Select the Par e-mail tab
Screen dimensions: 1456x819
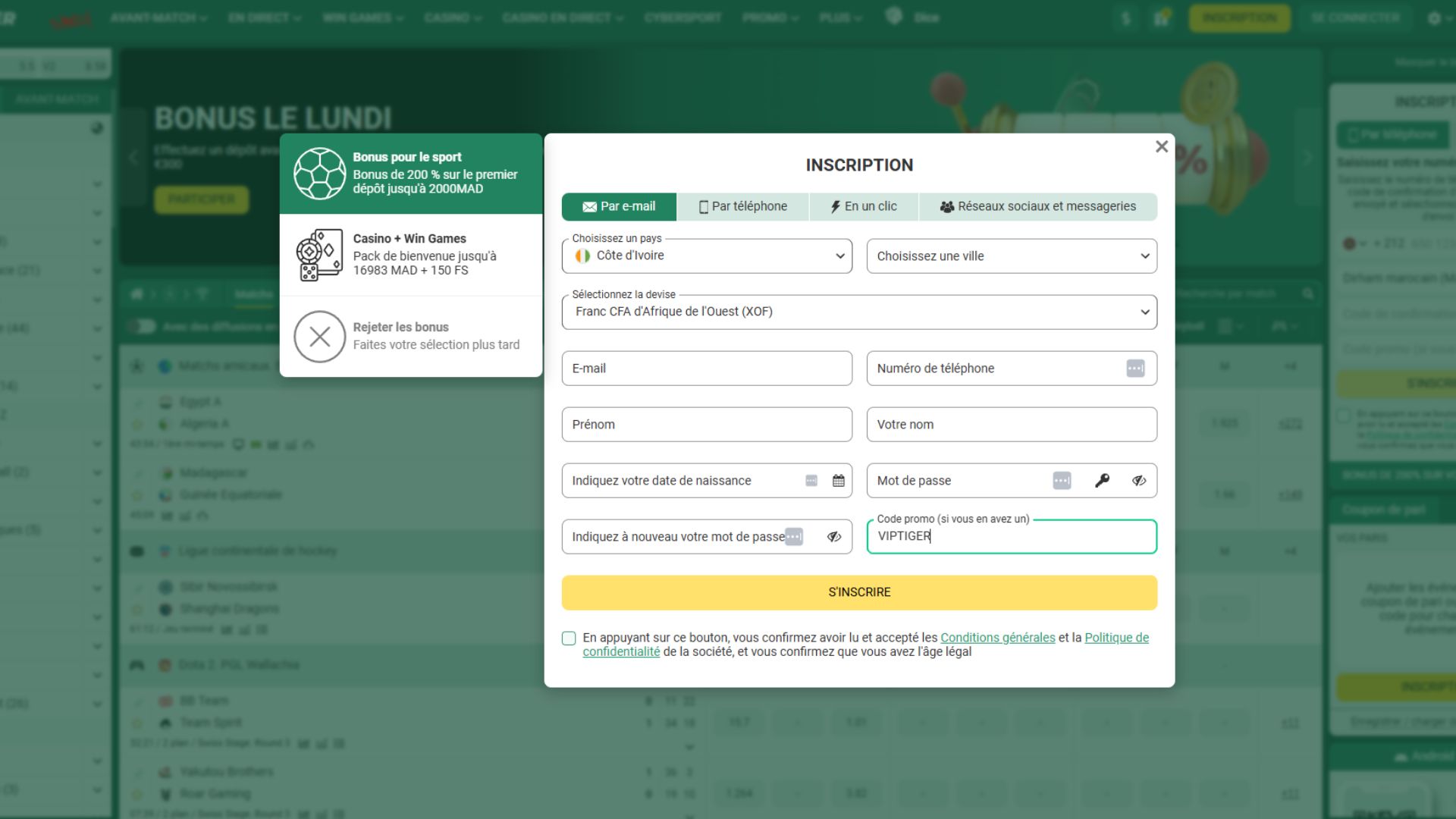(x=619, y=207)
